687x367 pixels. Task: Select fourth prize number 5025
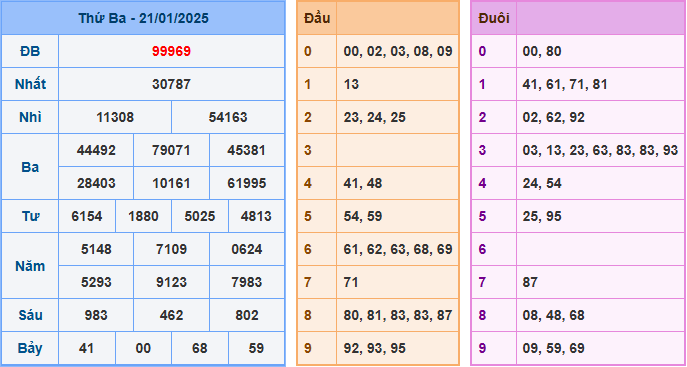coord(200,216)
